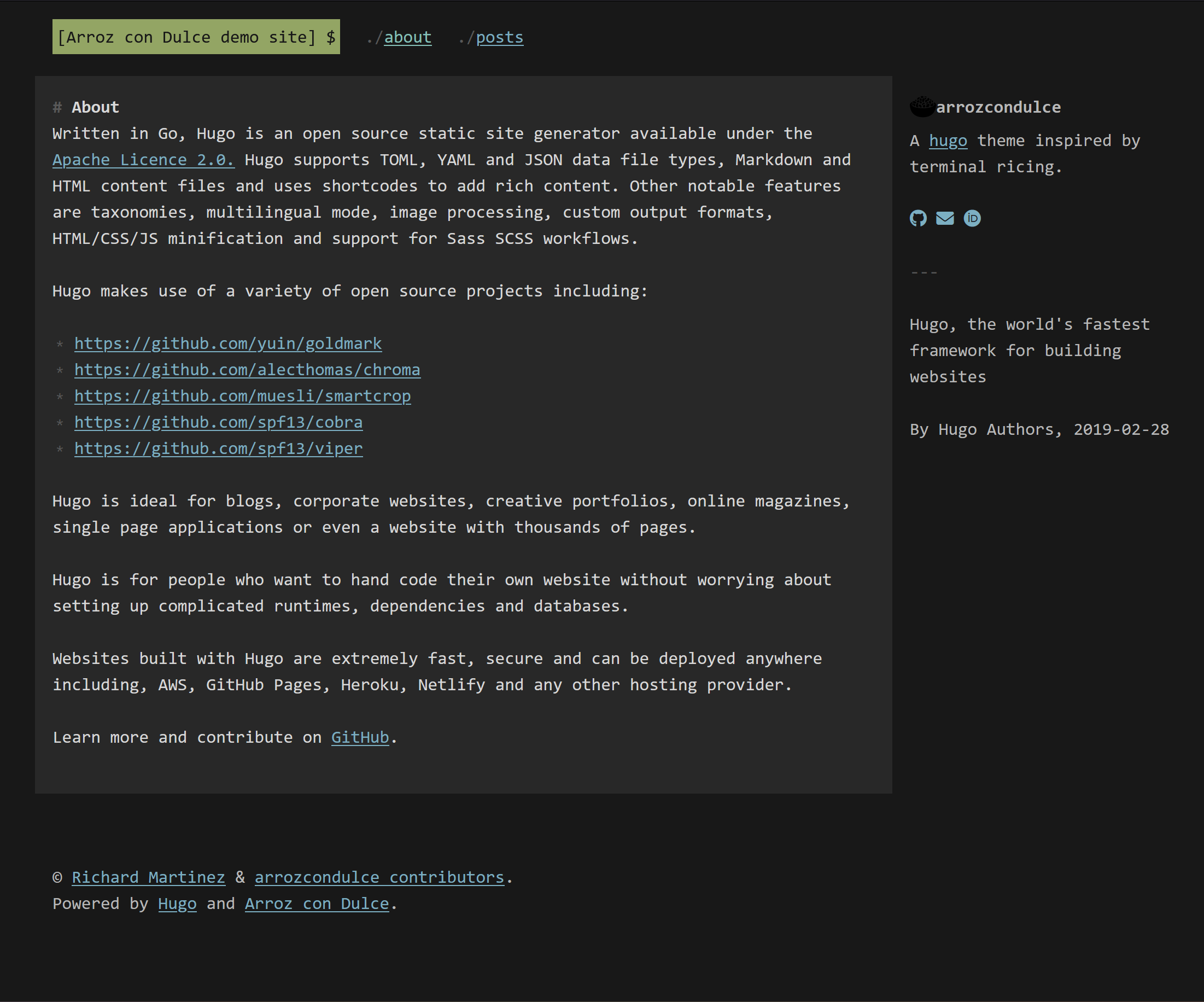
Task: Open the yuin/goldmark GitHub link
Action: [x=227, y=343]
